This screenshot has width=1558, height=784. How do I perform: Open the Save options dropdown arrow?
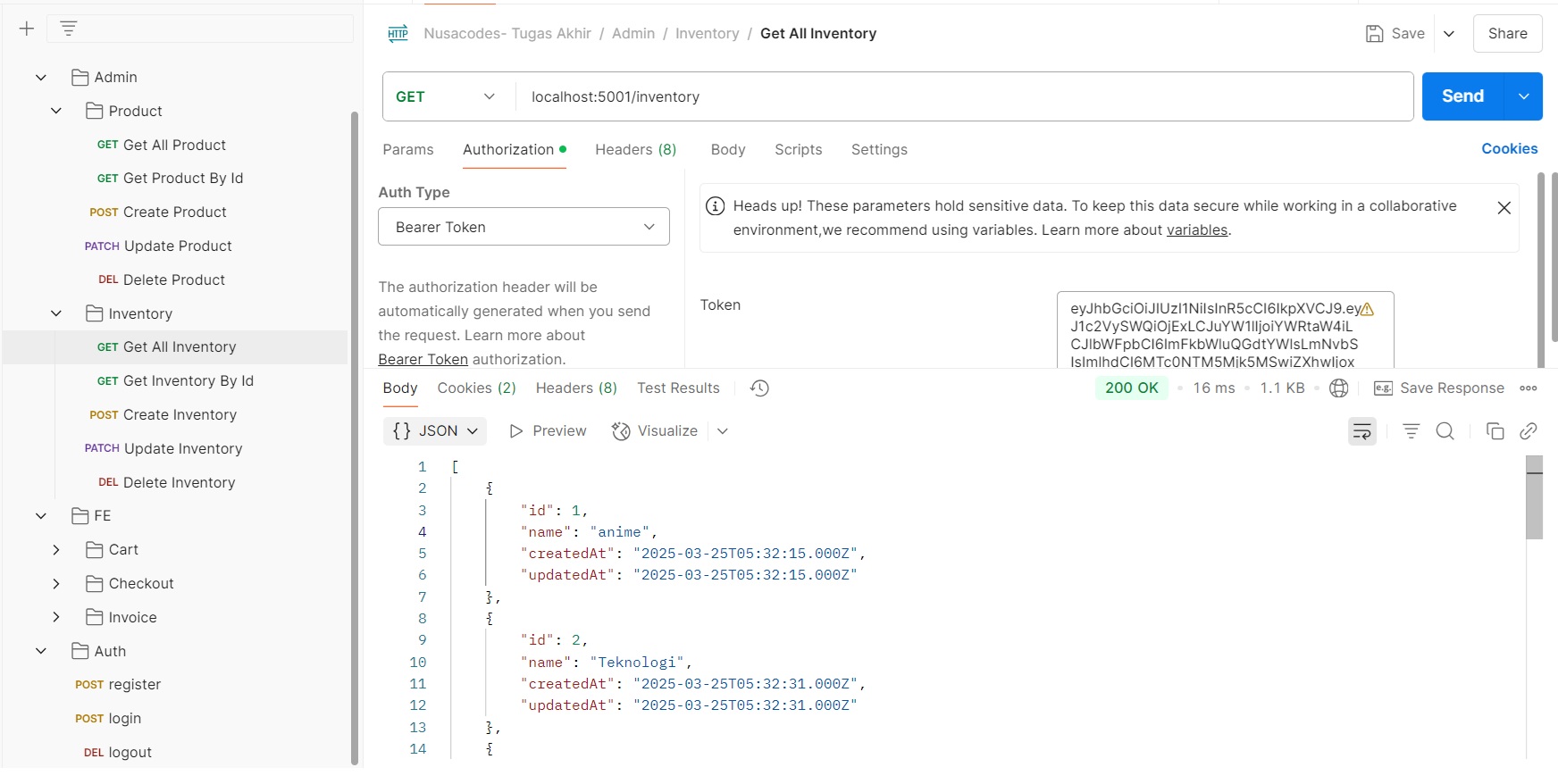[1449, 34]
